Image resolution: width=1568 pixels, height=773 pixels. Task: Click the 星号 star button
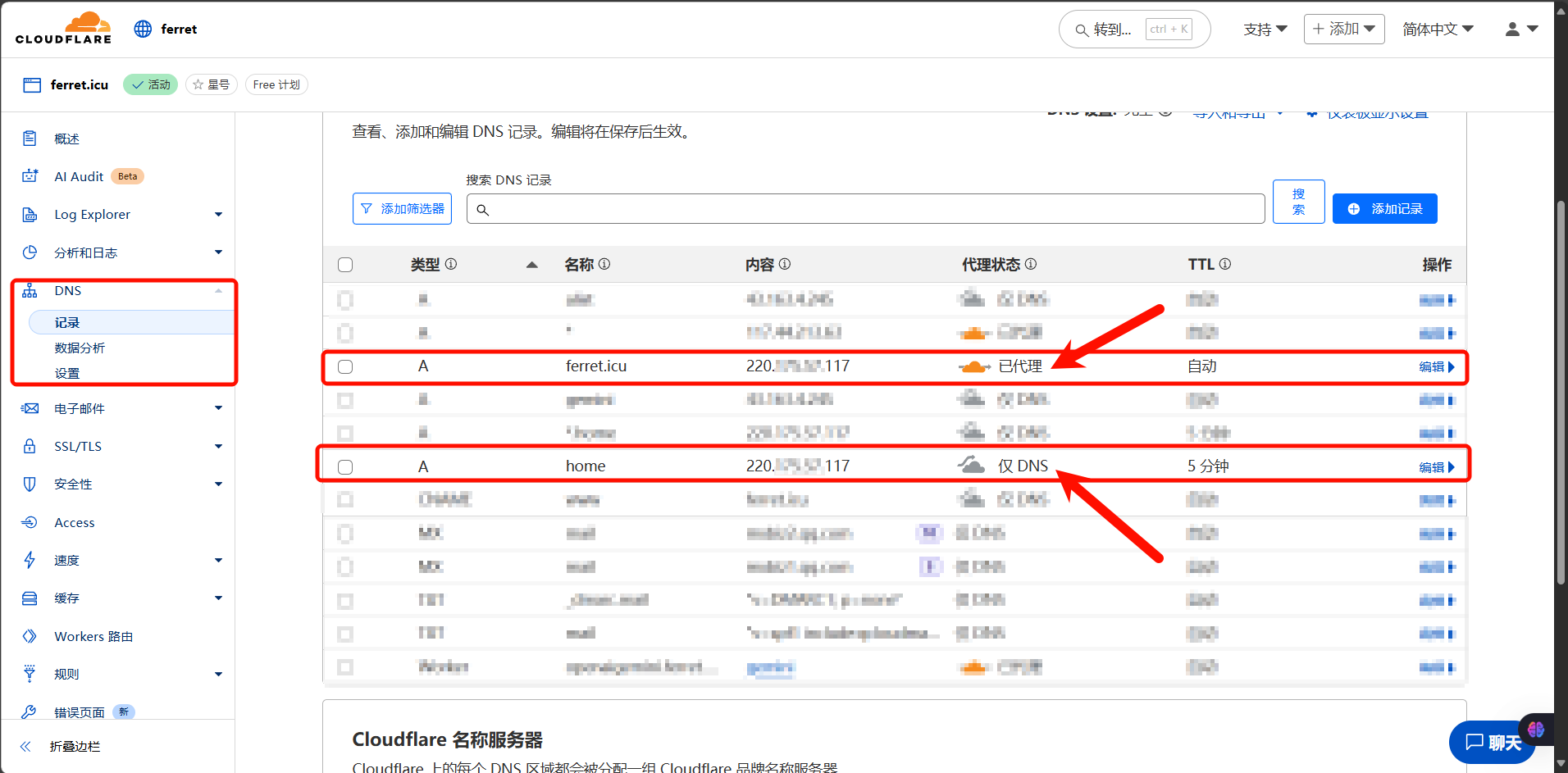(212, 84)
